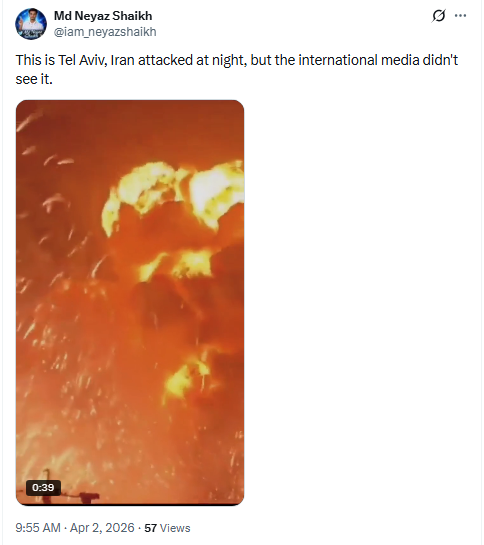This screenshot has height=545, width=484.
Task: Open the Grok explain-this-post icon
Action: [438, 16]
